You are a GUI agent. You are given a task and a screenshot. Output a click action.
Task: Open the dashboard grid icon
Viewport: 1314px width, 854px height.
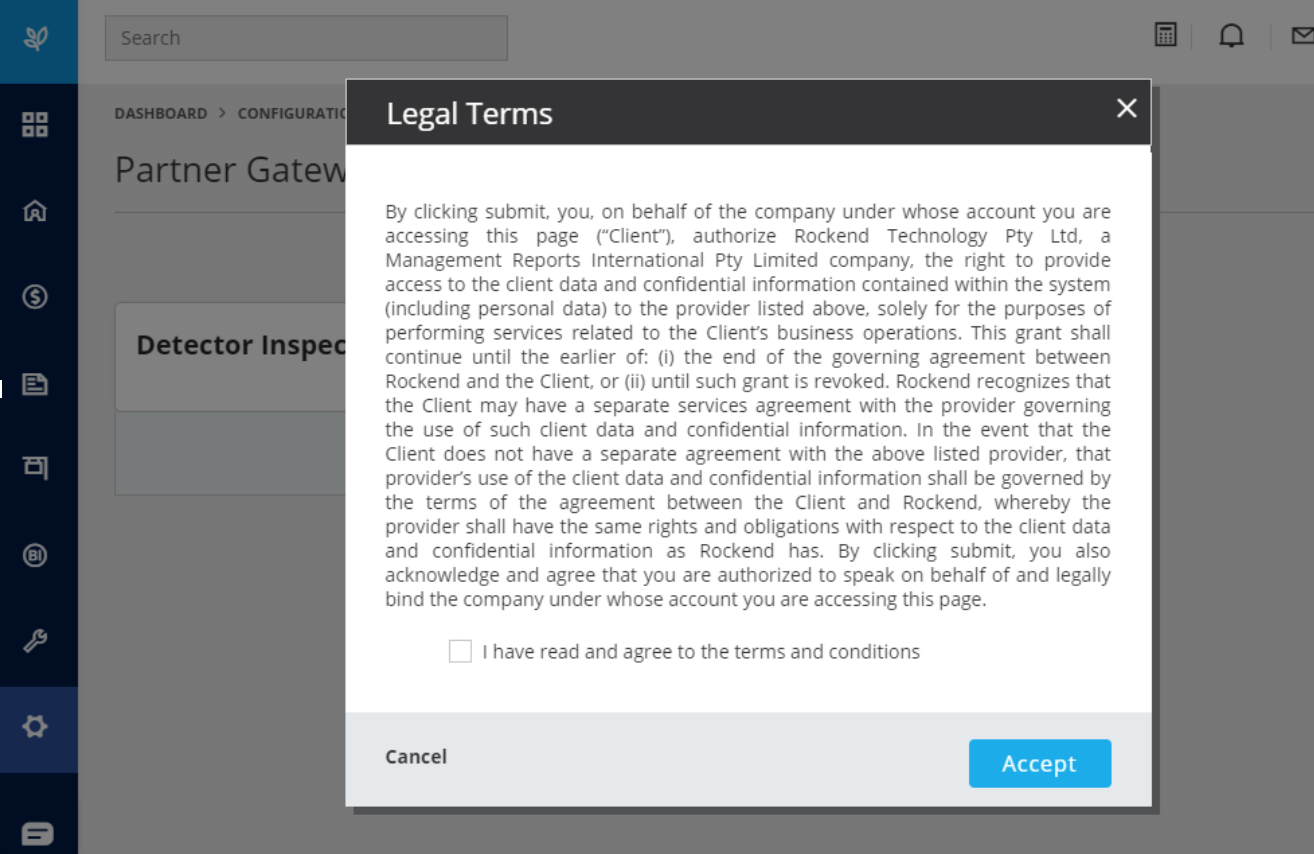[35, 125]
